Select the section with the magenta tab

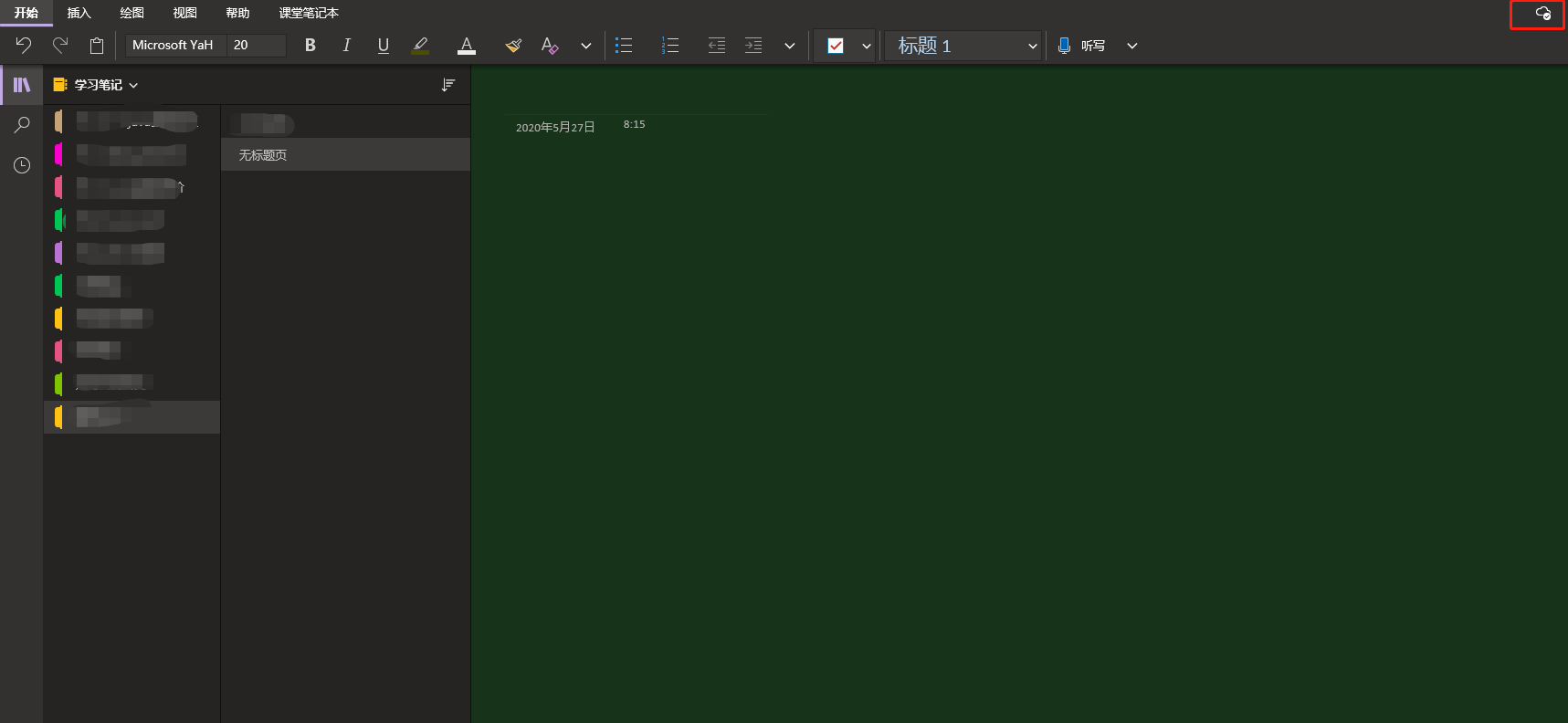(132, 154)
